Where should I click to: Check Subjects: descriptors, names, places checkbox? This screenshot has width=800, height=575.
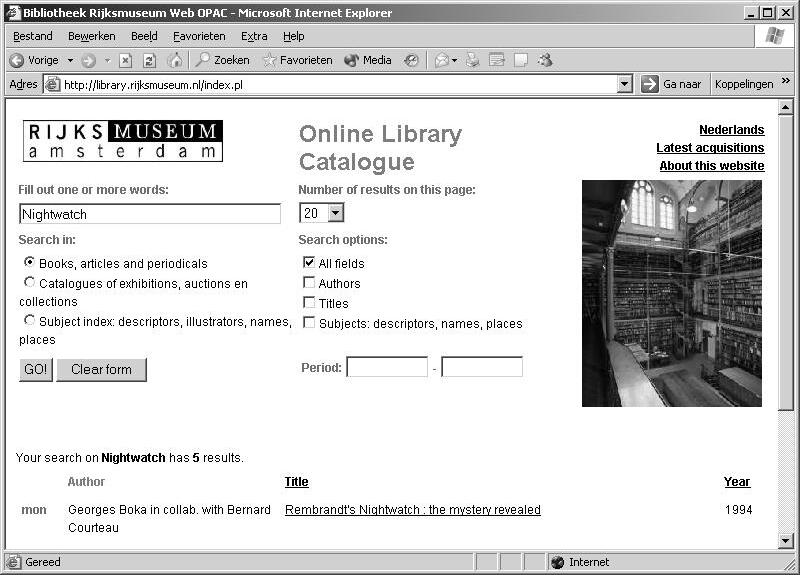coord(309,322)
